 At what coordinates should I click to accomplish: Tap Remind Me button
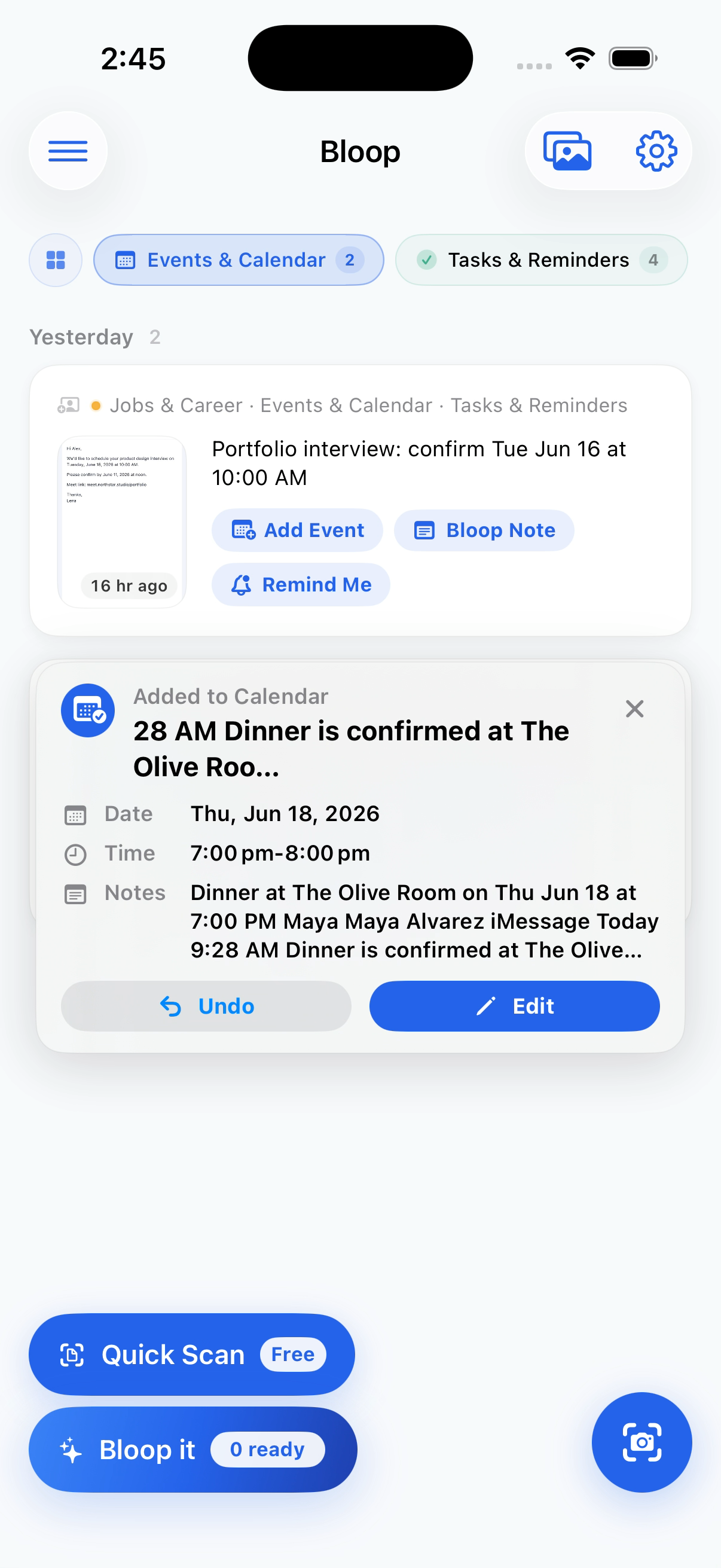point(301,584)
